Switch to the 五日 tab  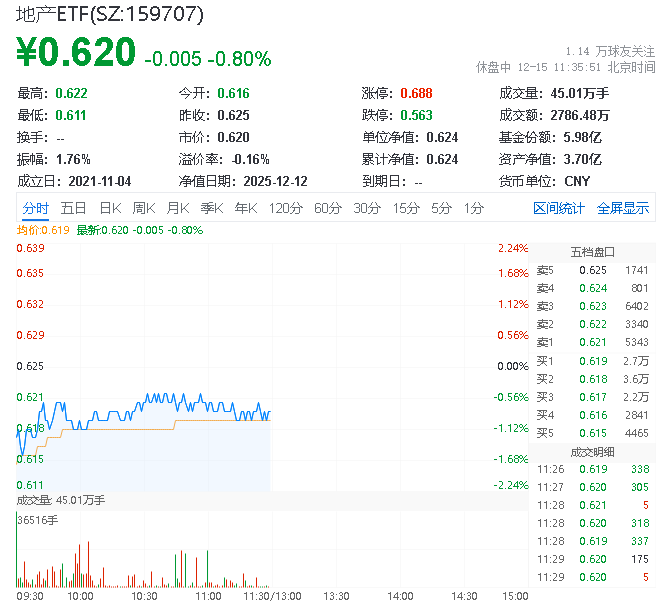pyautogui.click(x=73, y=208)
